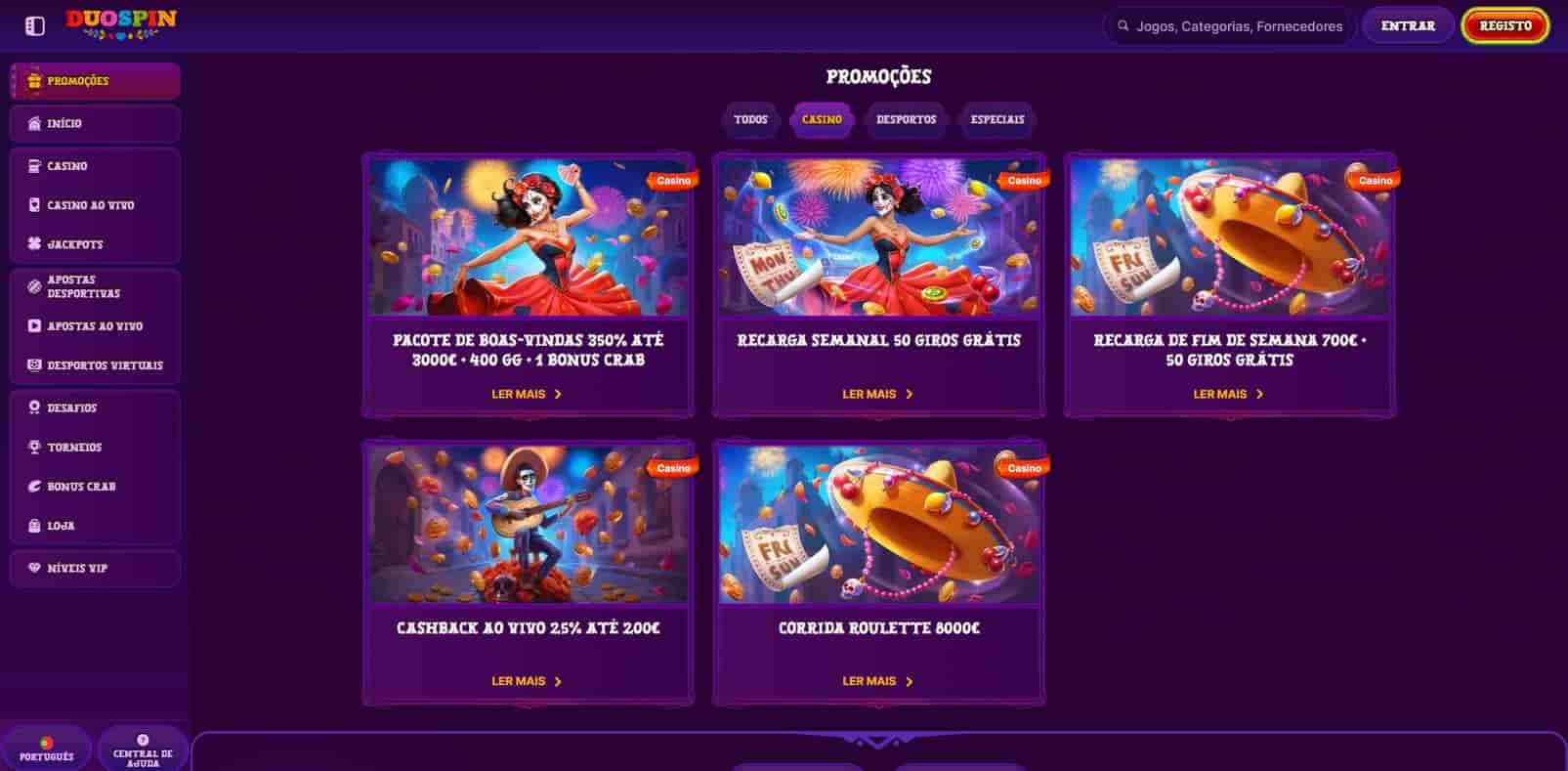Toggle the sidebar collapse icon
Image resolution: width=1568 pixels, height=771 pixels.
tap(35, 26)
